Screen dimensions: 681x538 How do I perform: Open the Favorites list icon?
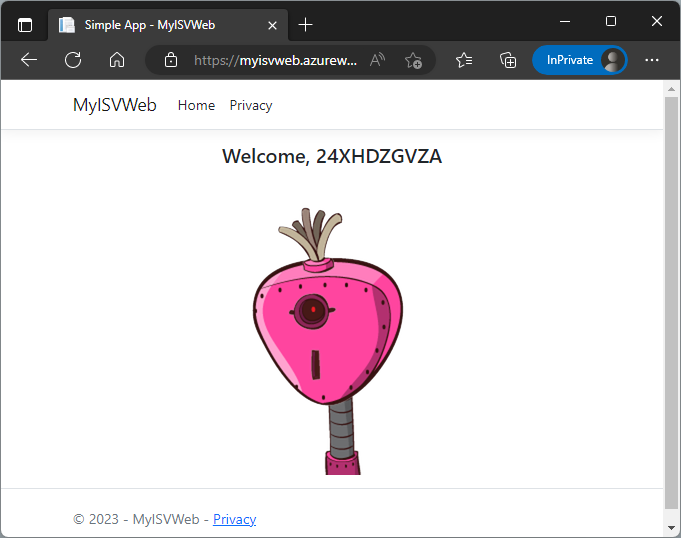tap(464, 60)
